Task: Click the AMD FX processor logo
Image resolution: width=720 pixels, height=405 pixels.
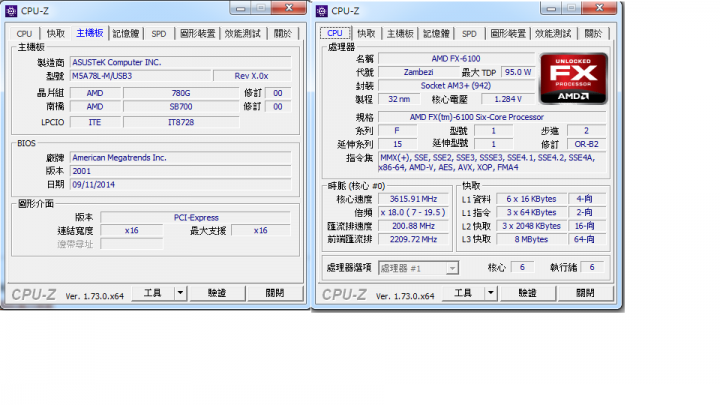Action: 573,79
